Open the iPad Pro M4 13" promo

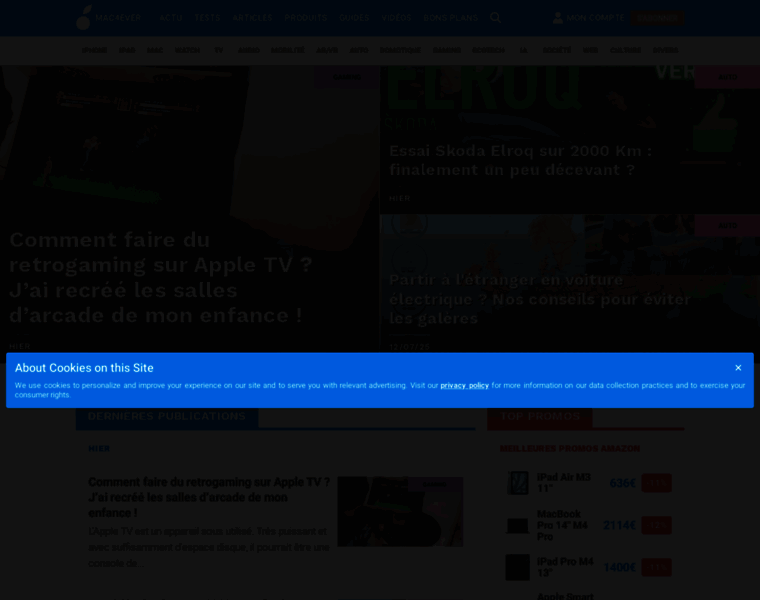[x=565, y=567]
